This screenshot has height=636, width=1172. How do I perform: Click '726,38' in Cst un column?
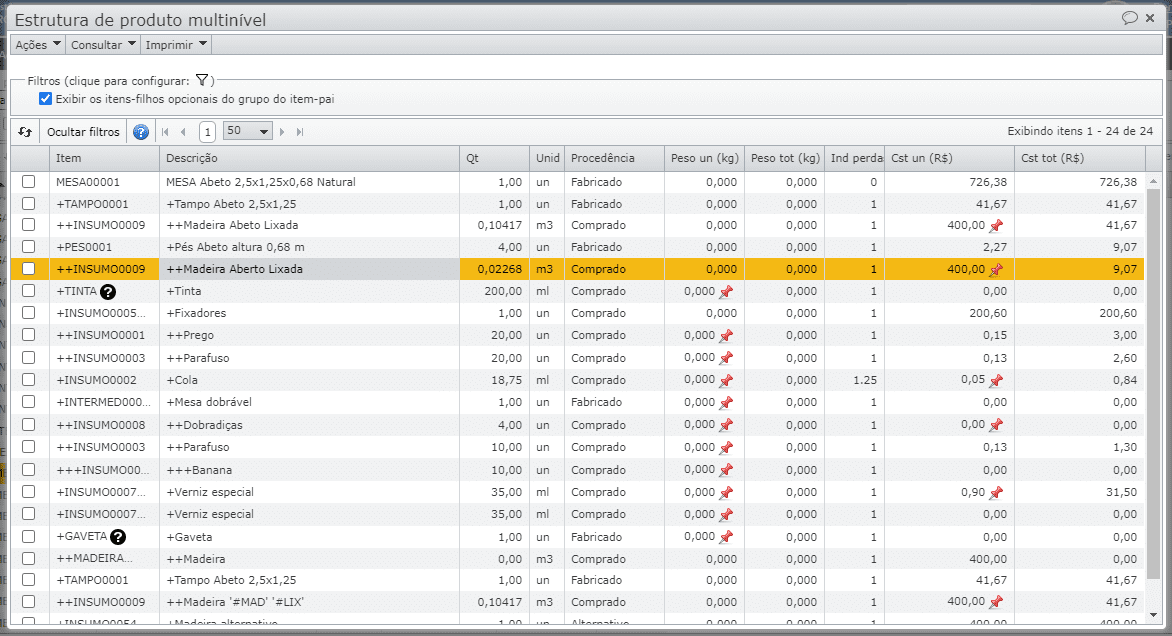(988, 182)
